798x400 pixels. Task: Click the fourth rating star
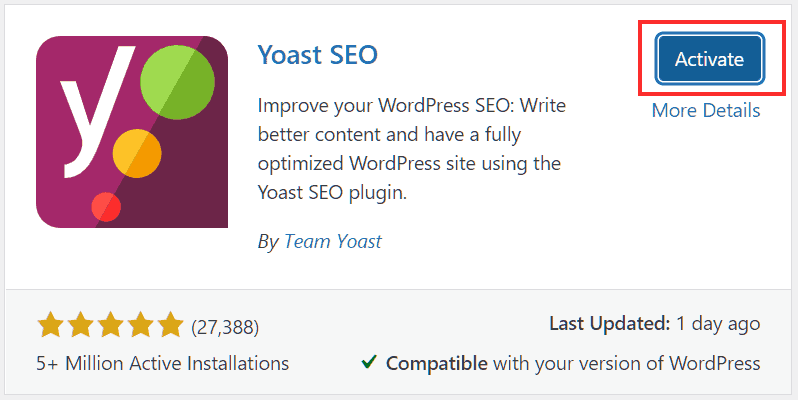[x=140, y=325]
